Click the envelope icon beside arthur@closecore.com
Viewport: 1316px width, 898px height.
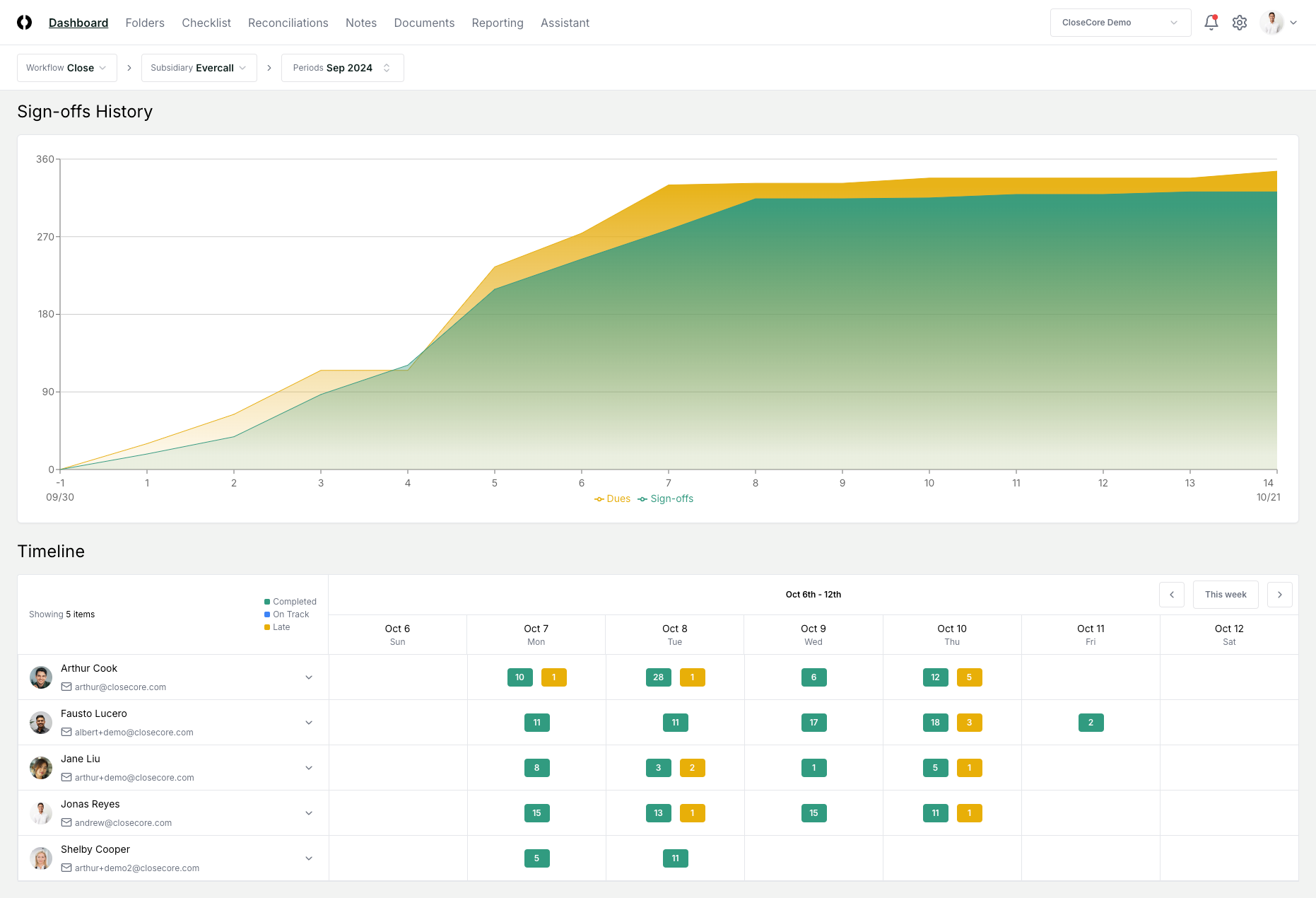pyautogui.click(x=66, y=687)
